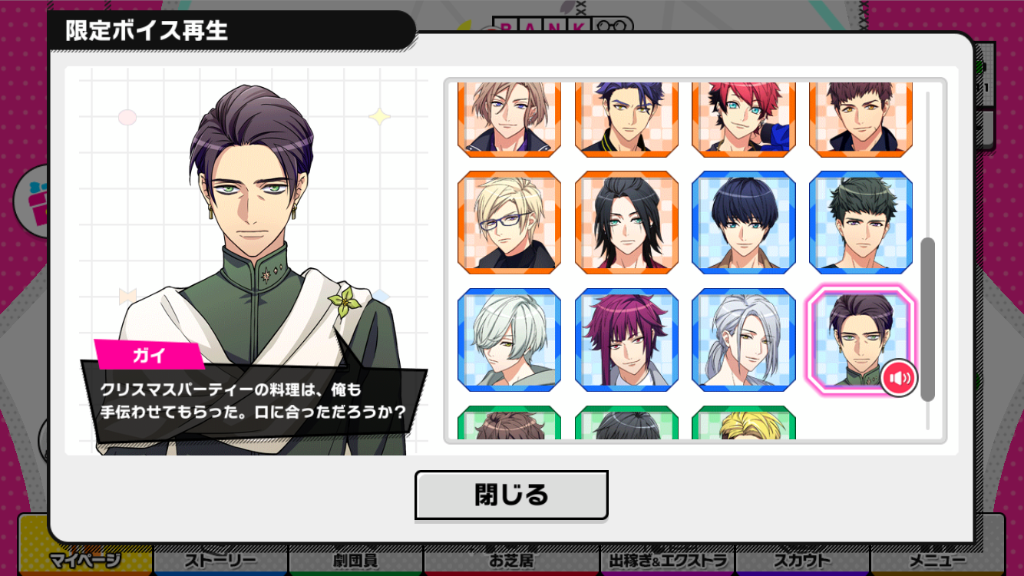Choose the light brown-haired character in top row
Image resolution: width=1024 pixels, height=576 pixels.
click(509, 120)
